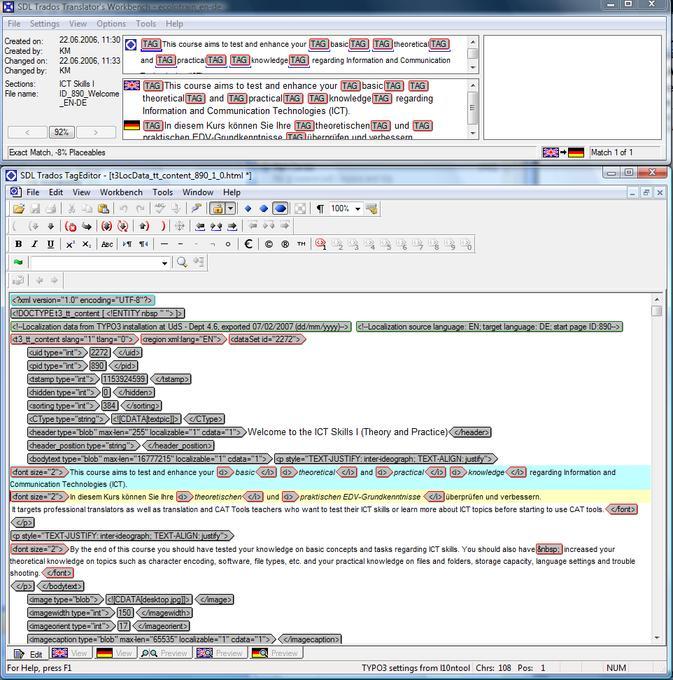Image resolution: width=673 pixels, height=680 pixels.
Task: Switch to German flag Preview tab
Action: click(275, 653)
